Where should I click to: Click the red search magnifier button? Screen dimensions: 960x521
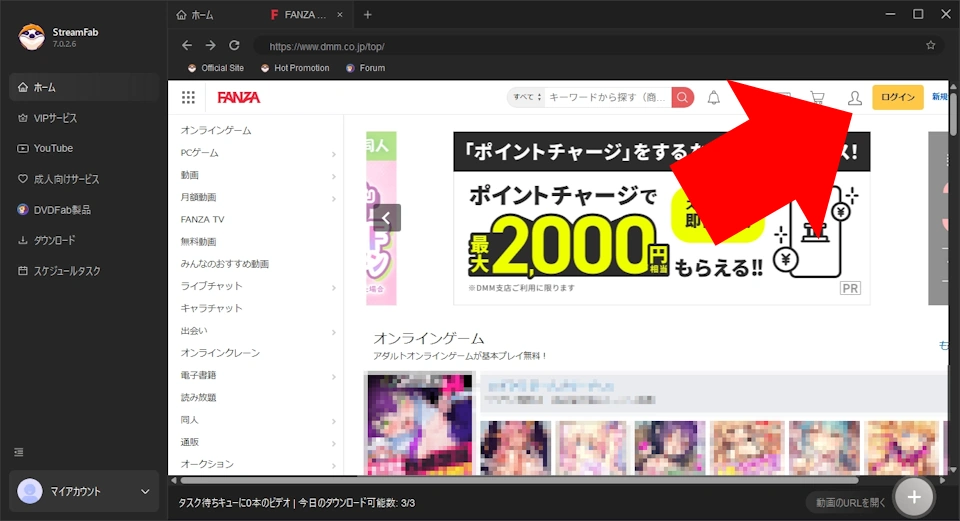tap(683, 97)
